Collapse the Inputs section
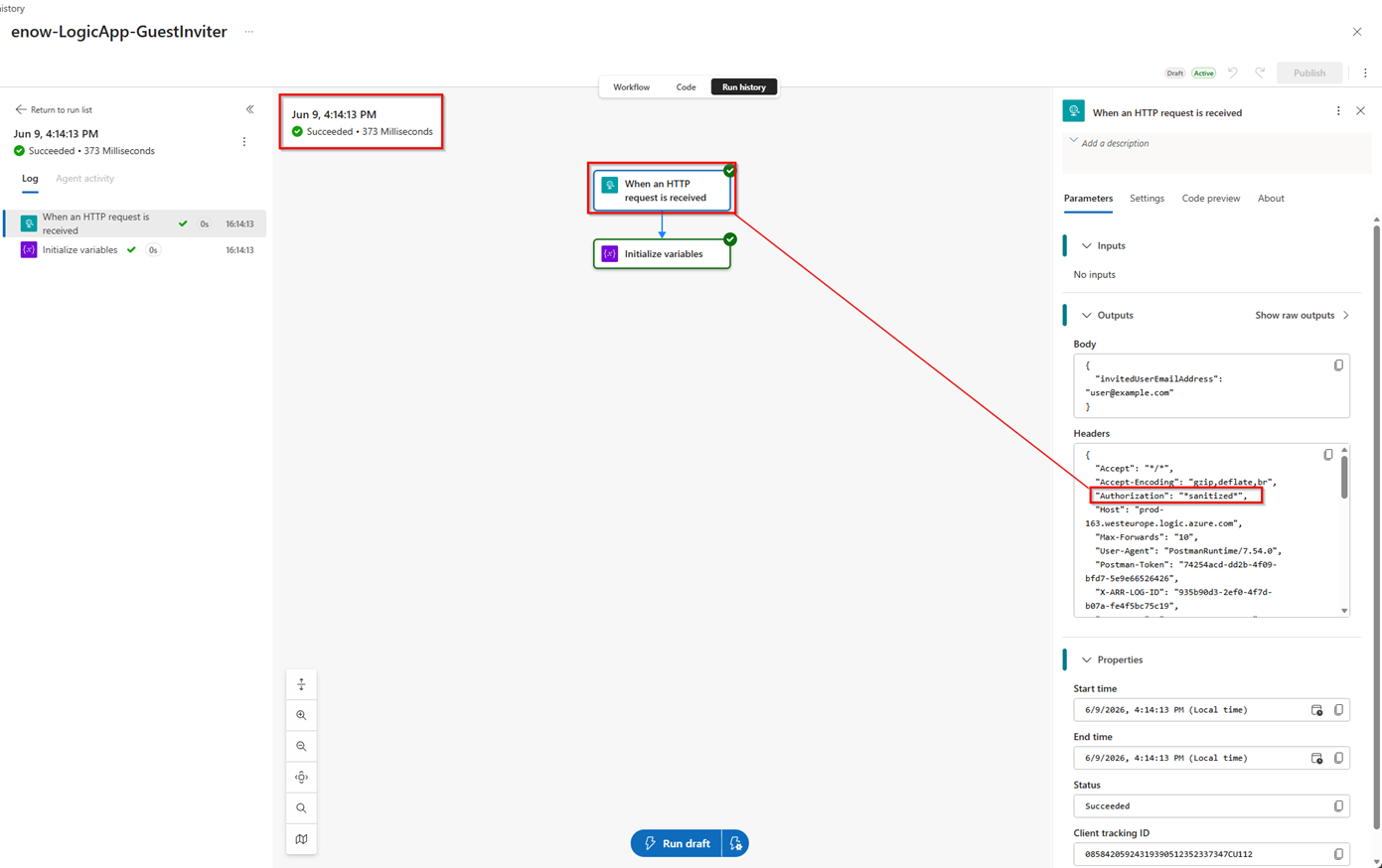1382x868 pixels. [x=1086, y=246]
